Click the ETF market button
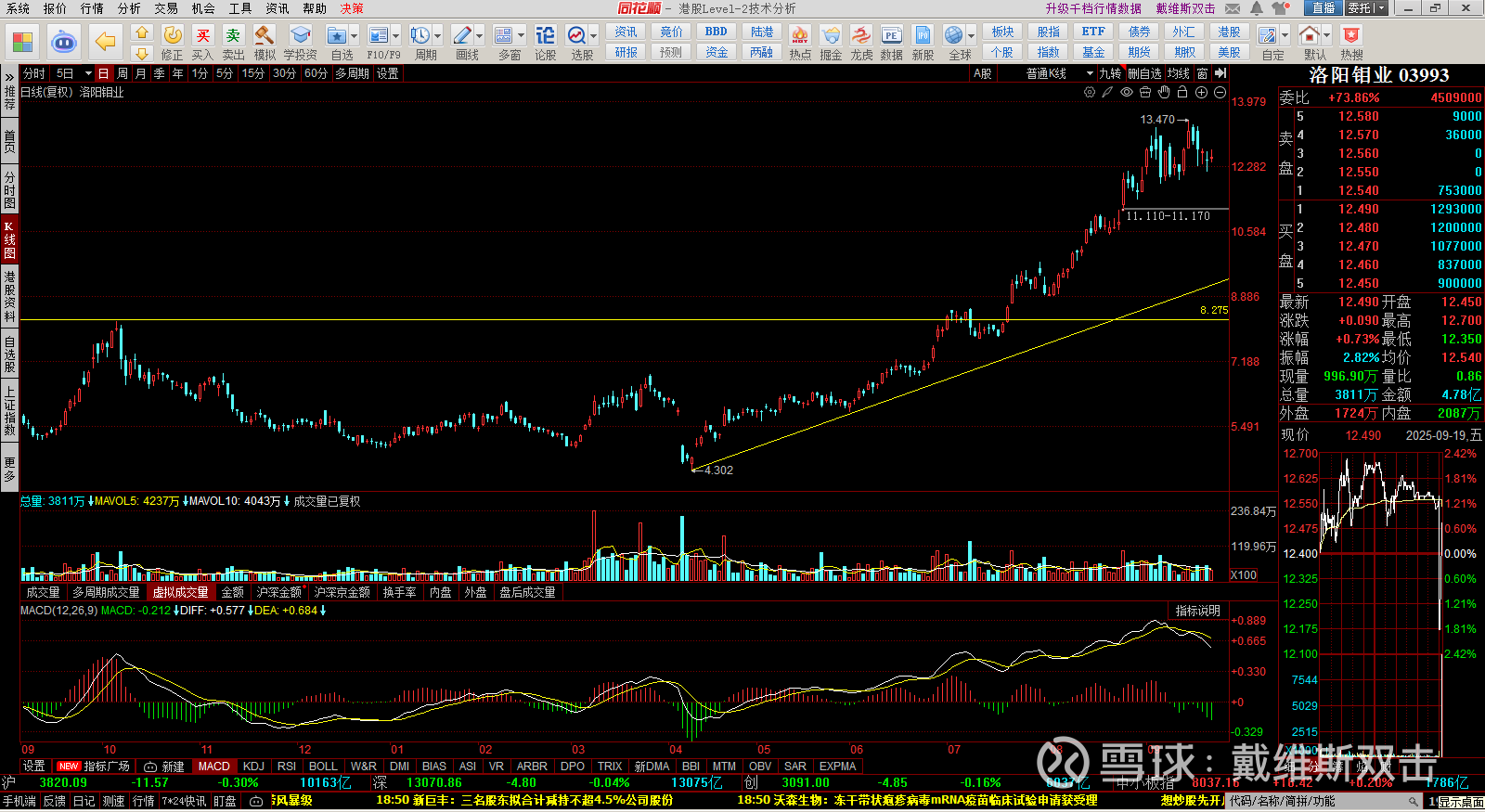 [x=1093, y=32]
